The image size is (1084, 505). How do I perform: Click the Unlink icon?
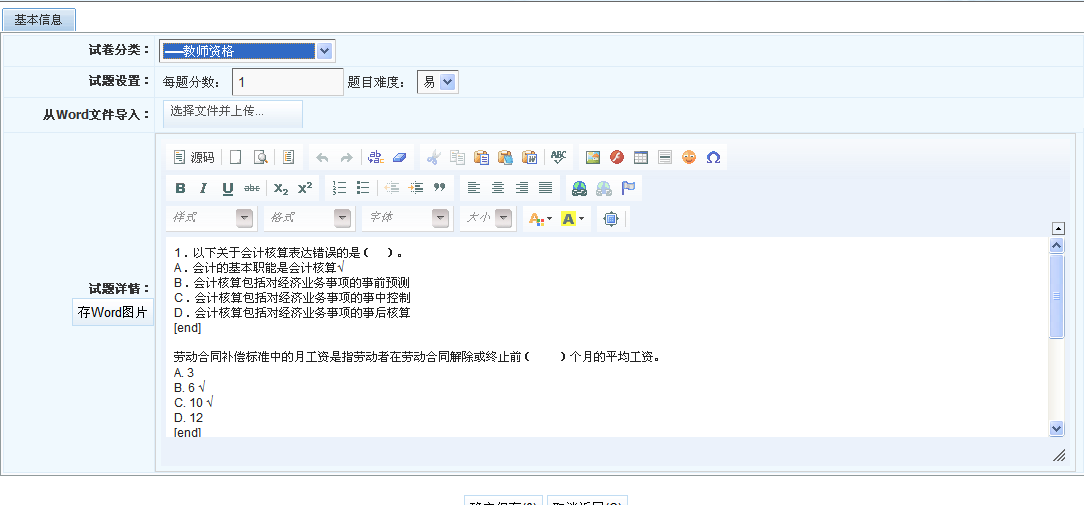pos(604,188)
